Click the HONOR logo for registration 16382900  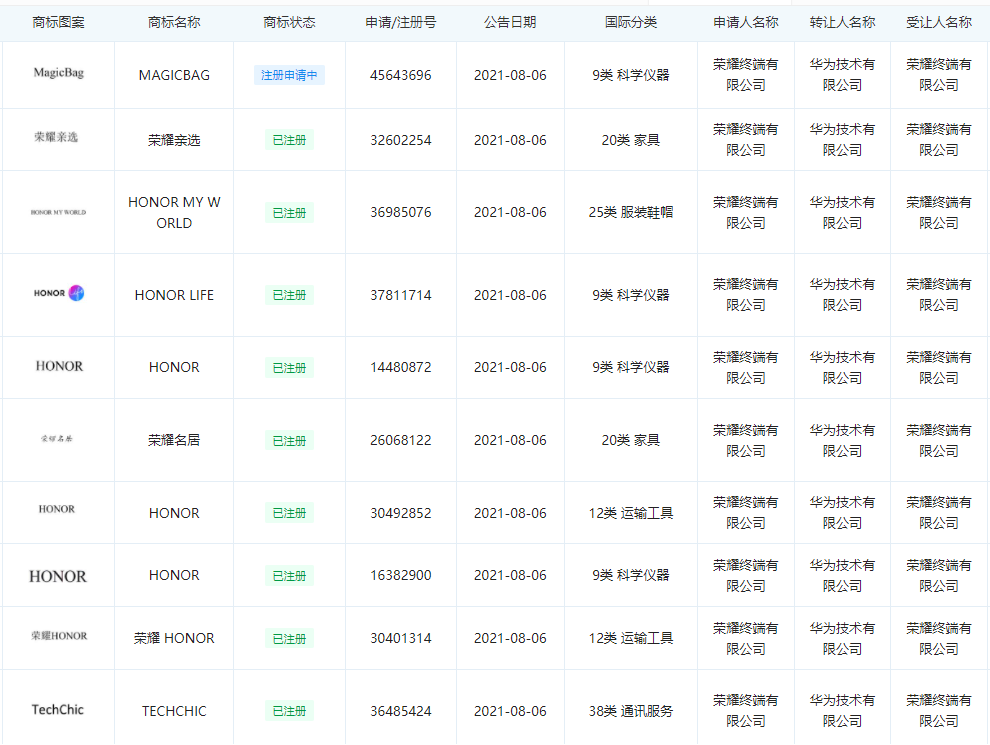[58, 576]
